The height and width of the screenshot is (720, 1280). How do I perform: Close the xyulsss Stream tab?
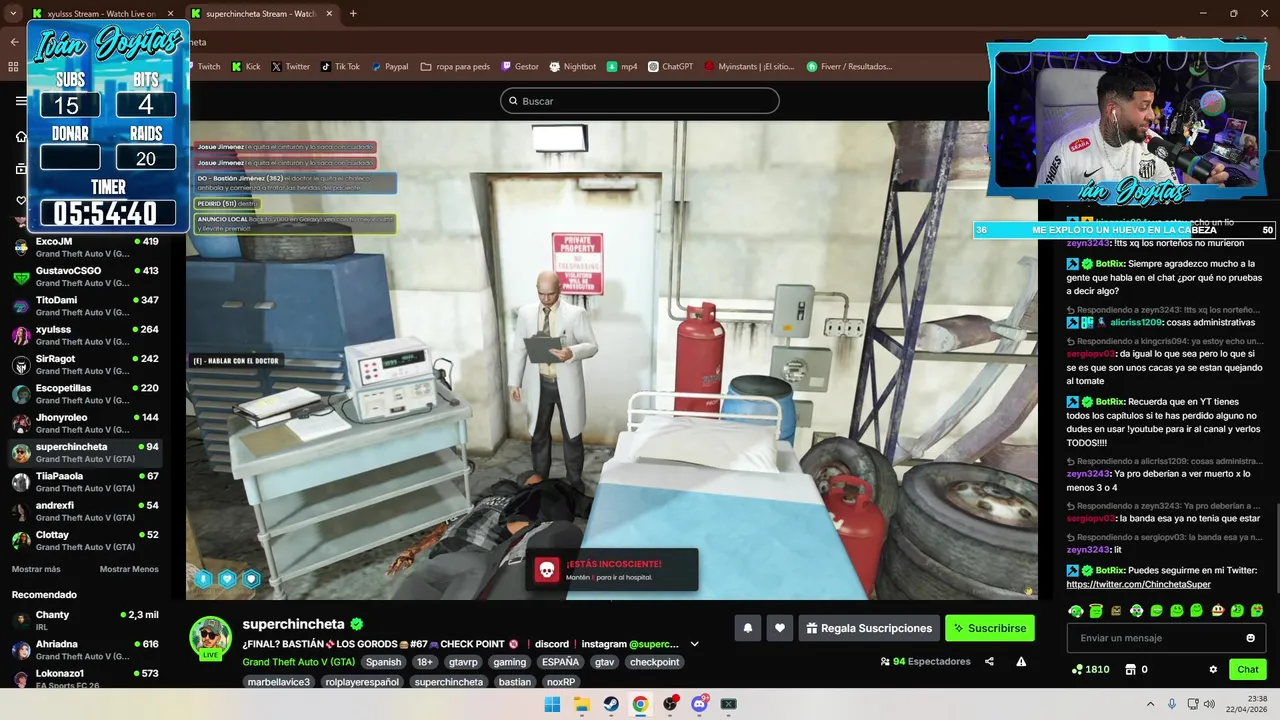coord(168,14)
